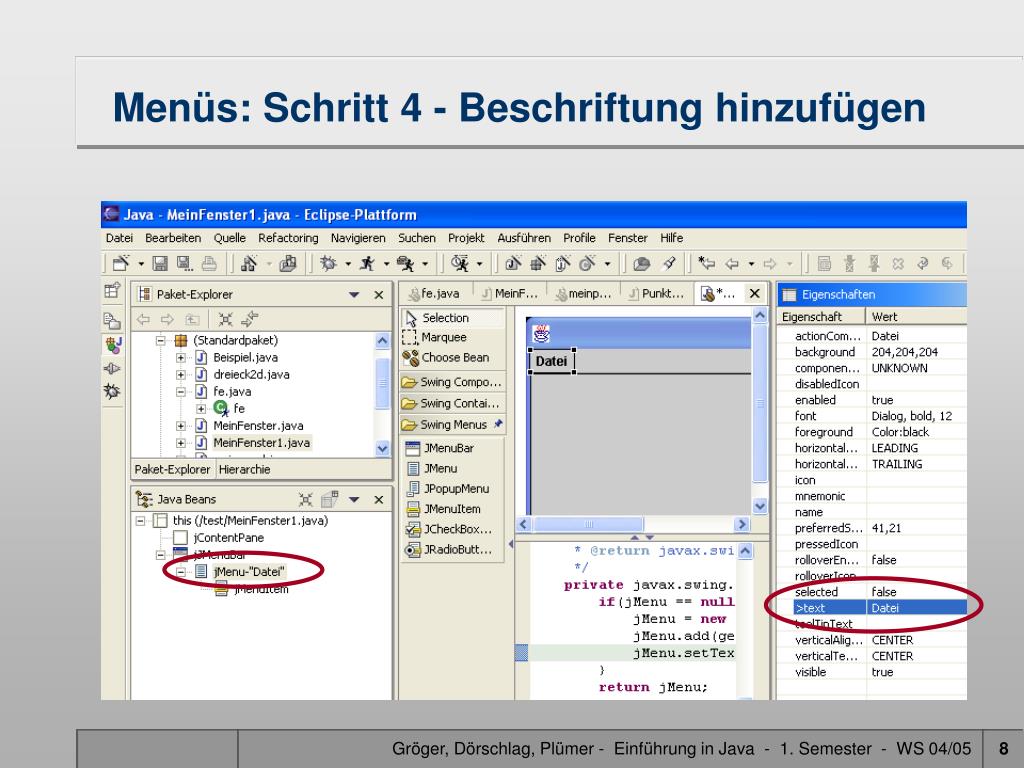Screen dimensions: 1024x768
Task: Click the Debug bug toolbar icon
Action: (x=328, y=263)
